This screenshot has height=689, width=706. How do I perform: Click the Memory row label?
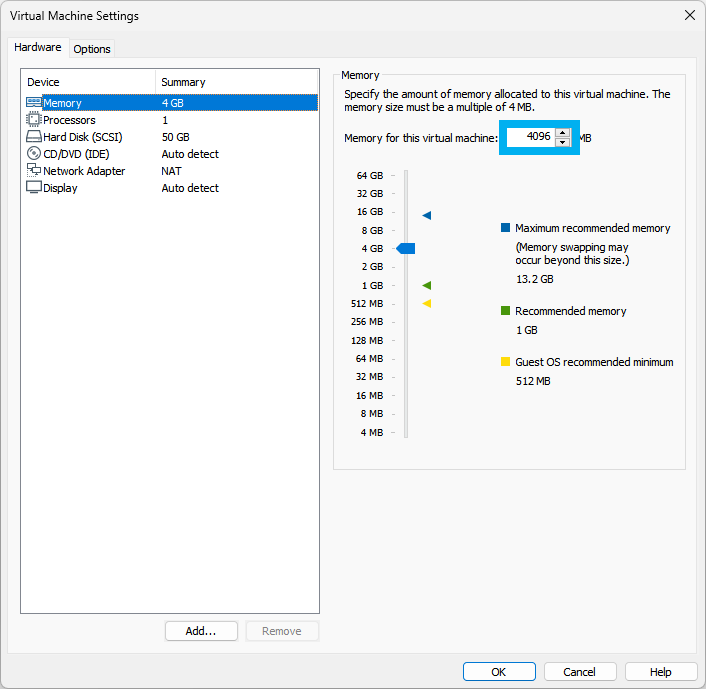(x=62, y=103)
